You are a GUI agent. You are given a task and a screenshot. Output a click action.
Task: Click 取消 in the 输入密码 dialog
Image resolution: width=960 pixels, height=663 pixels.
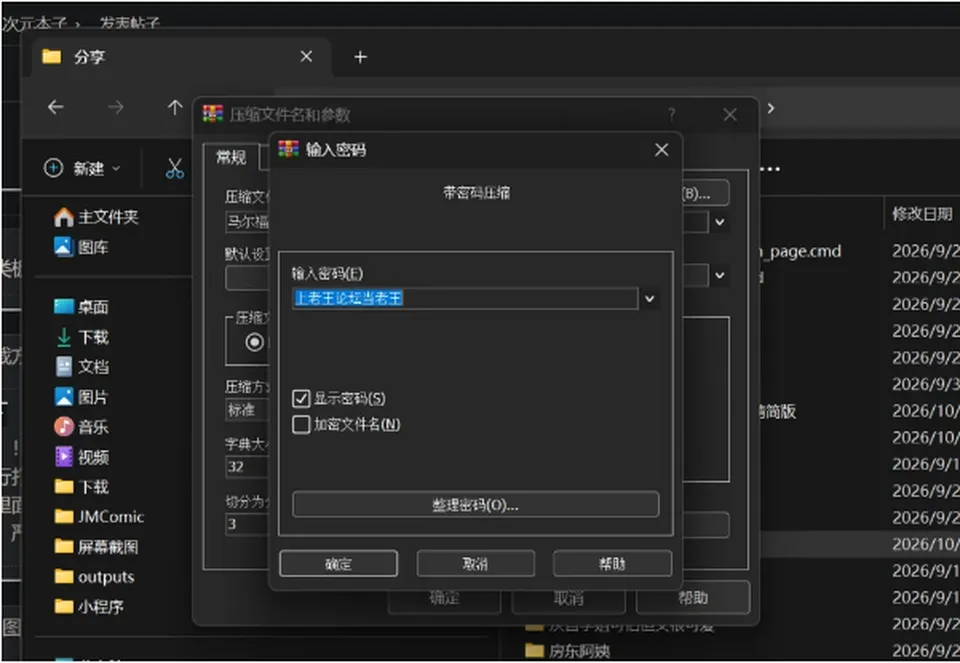pyautogui.click(x=476, y=563)
